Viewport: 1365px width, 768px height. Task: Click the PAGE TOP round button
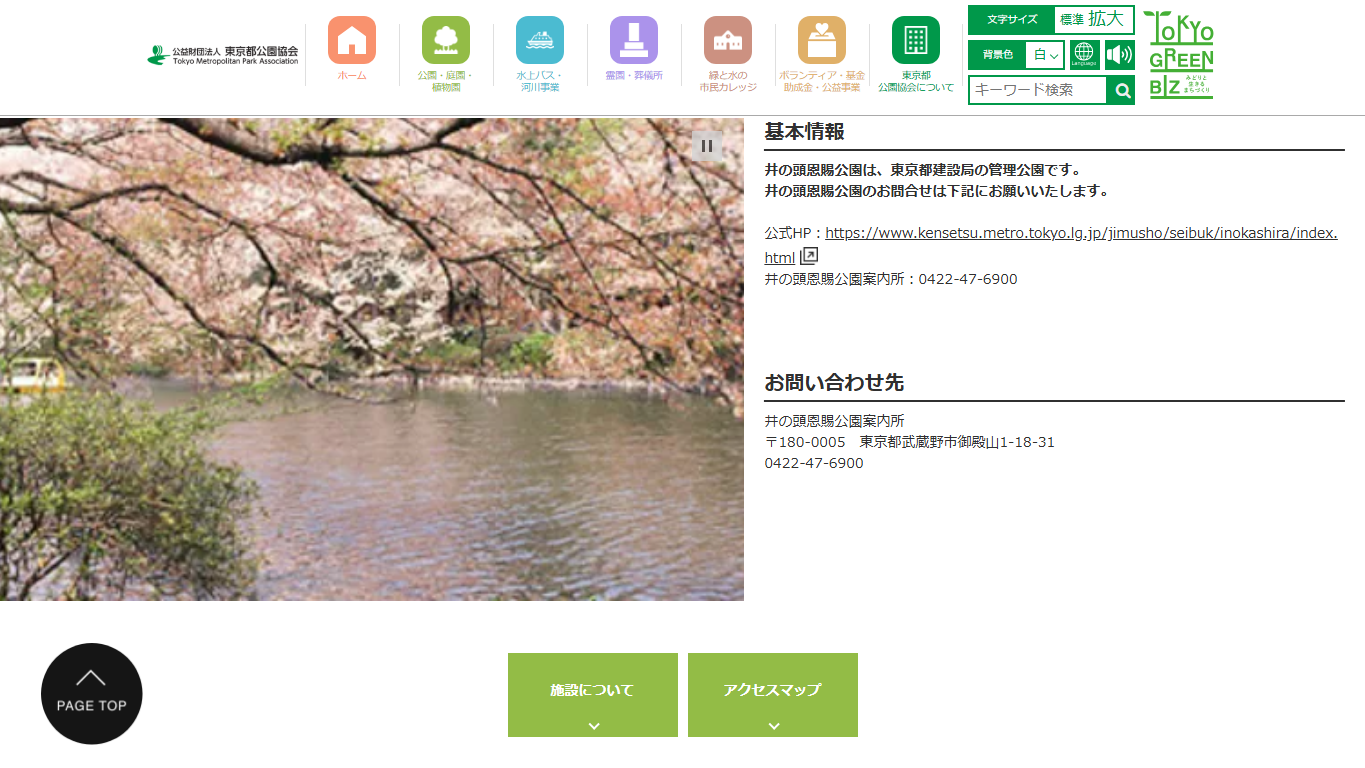coord(92,694)
